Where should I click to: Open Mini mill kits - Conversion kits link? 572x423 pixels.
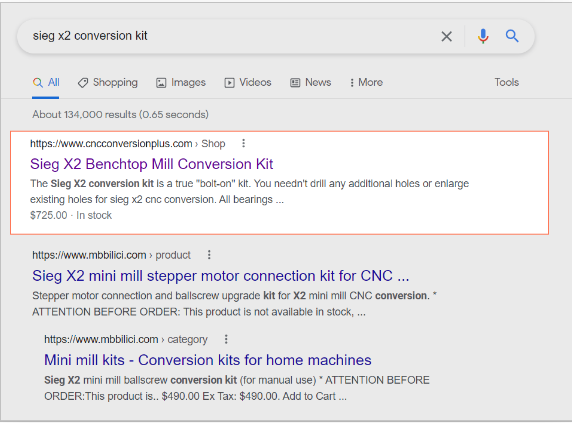[x=208, y=360]
